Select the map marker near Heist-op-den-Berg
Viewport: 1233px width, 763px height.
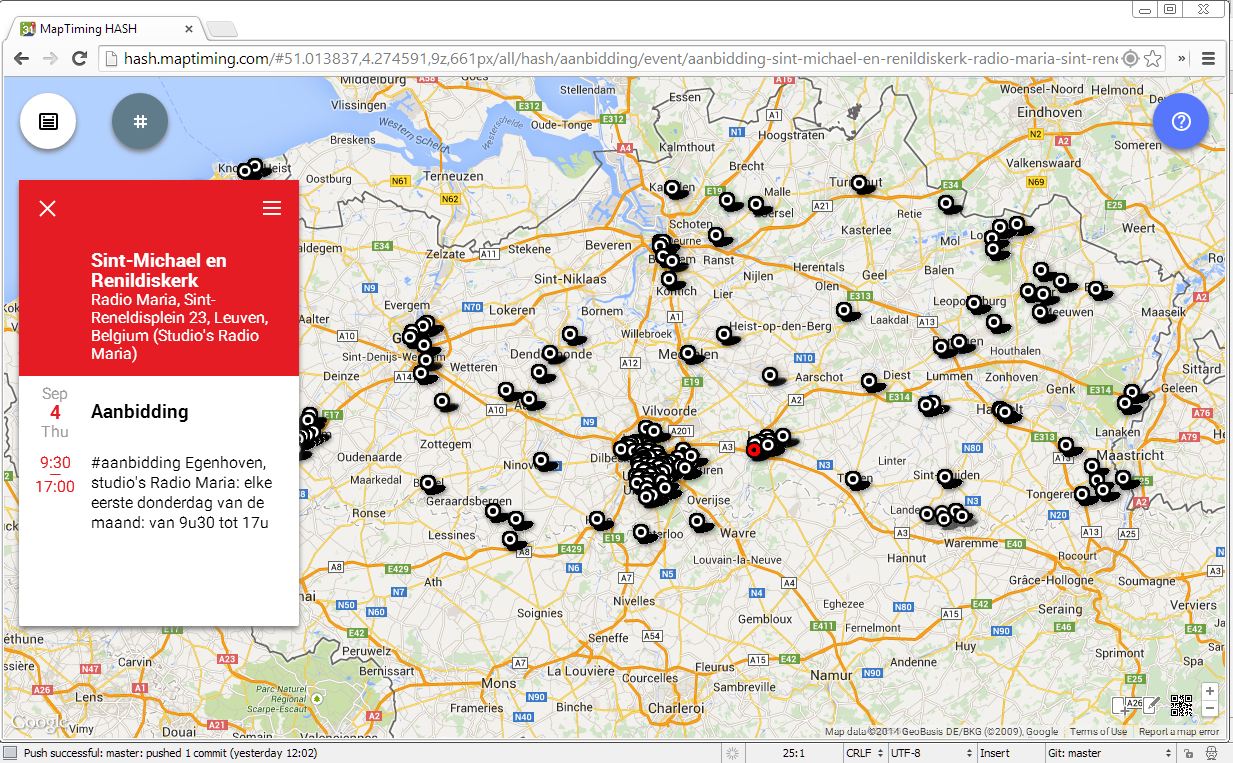point(724,334)
